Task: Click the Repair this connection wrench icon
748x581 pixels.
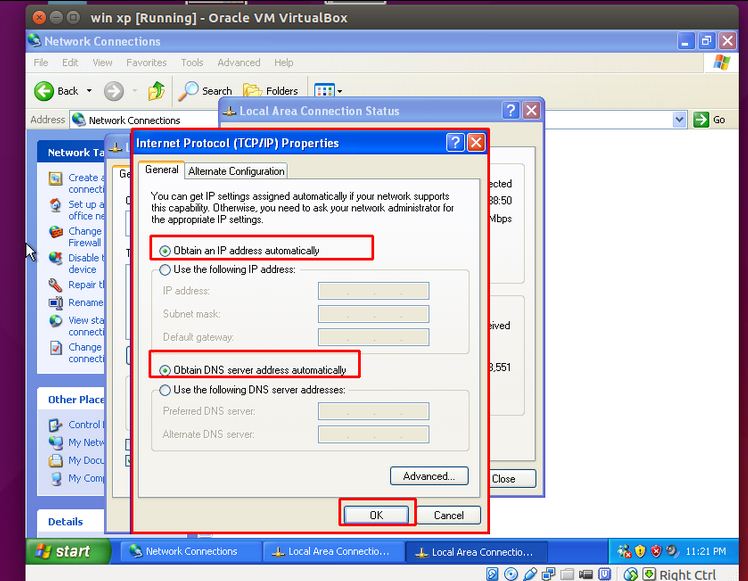Action: 56,285
